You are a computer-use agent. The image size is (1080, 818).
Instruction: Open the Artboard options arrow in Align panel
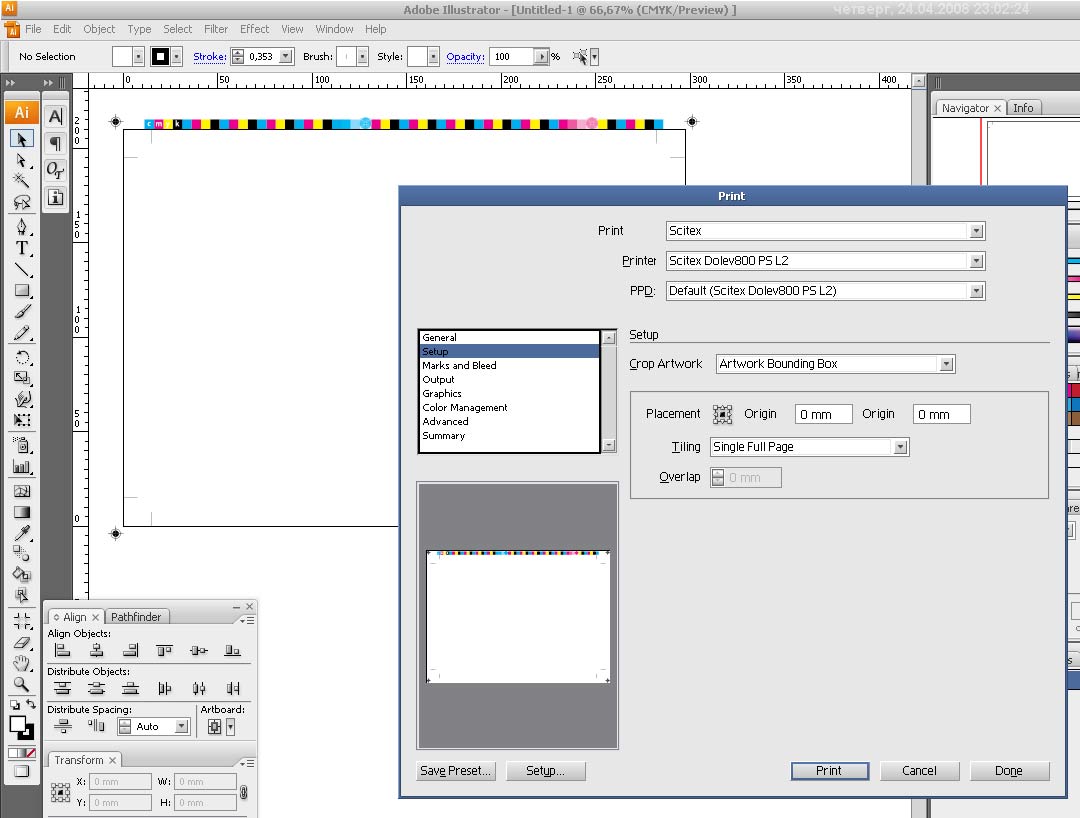pyautogui.click(x=230, y=726)
